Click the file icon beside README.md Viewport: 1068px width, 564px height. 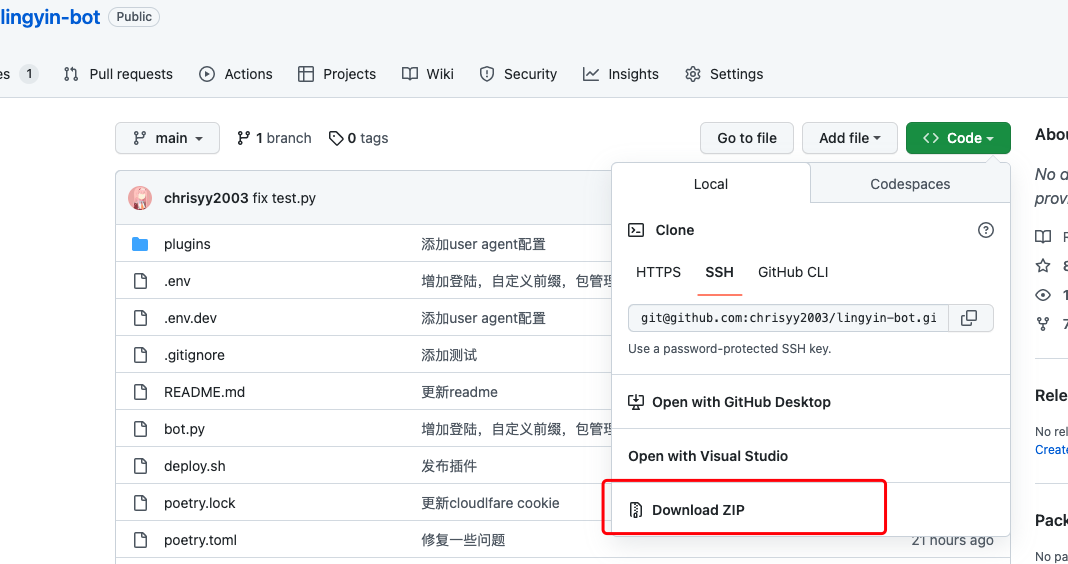(x=140, y=392)
